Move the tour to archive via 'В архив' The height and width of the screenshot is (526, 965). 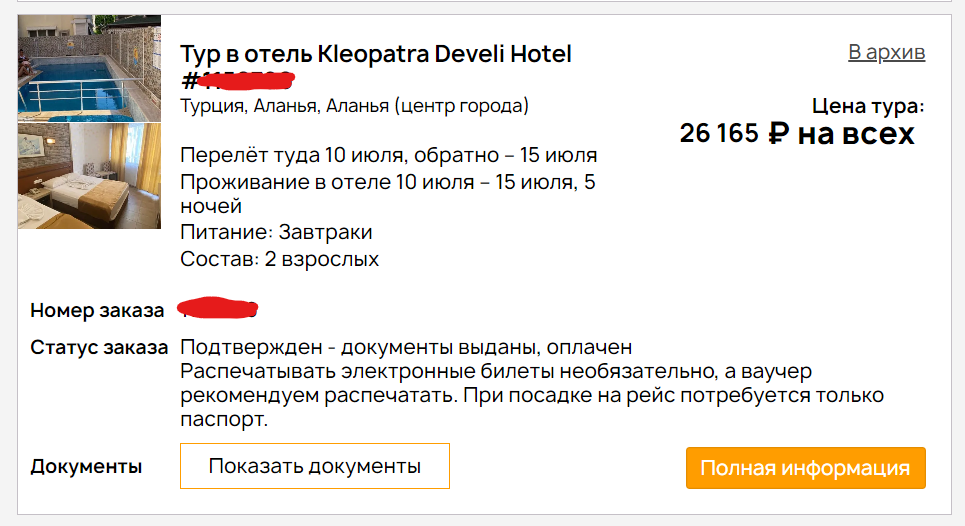point(886,52)
